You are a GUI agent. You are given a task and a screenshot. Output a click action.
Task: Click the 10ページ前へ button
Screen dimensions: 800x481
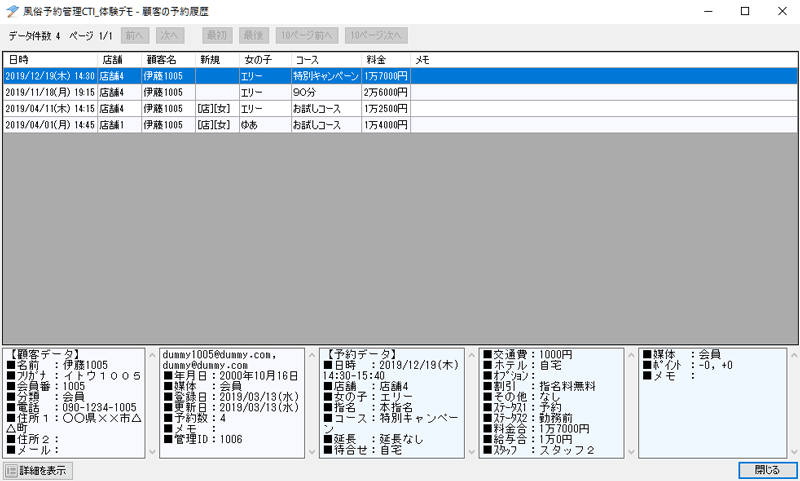click(306, 35)
